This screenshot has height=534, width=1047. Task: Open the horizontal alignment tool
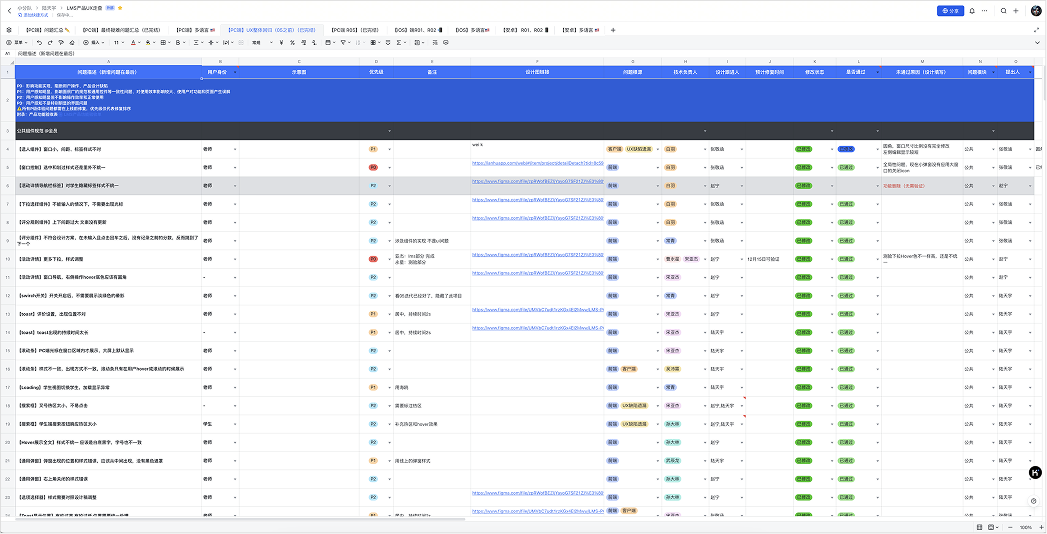pos(196,42)
